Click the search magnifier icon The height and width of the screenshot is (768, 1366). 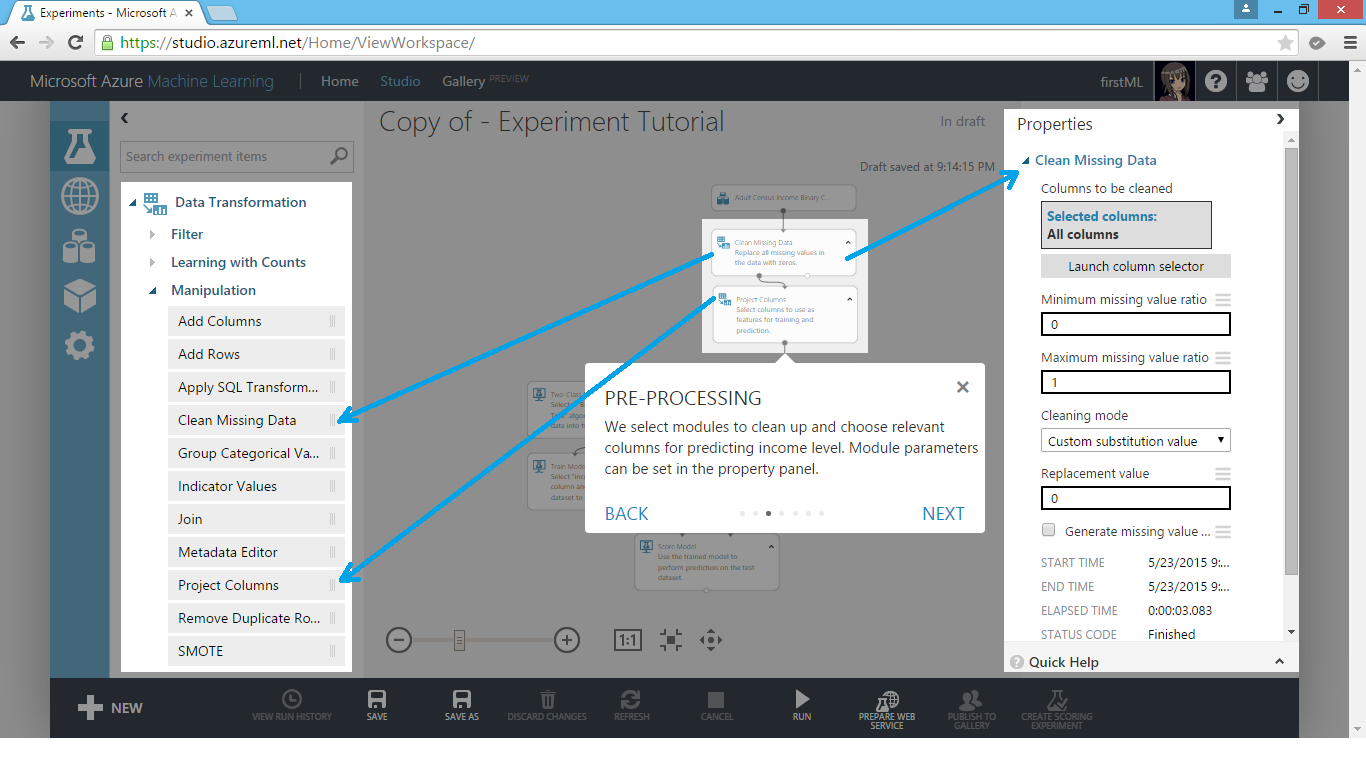[339, 156]
